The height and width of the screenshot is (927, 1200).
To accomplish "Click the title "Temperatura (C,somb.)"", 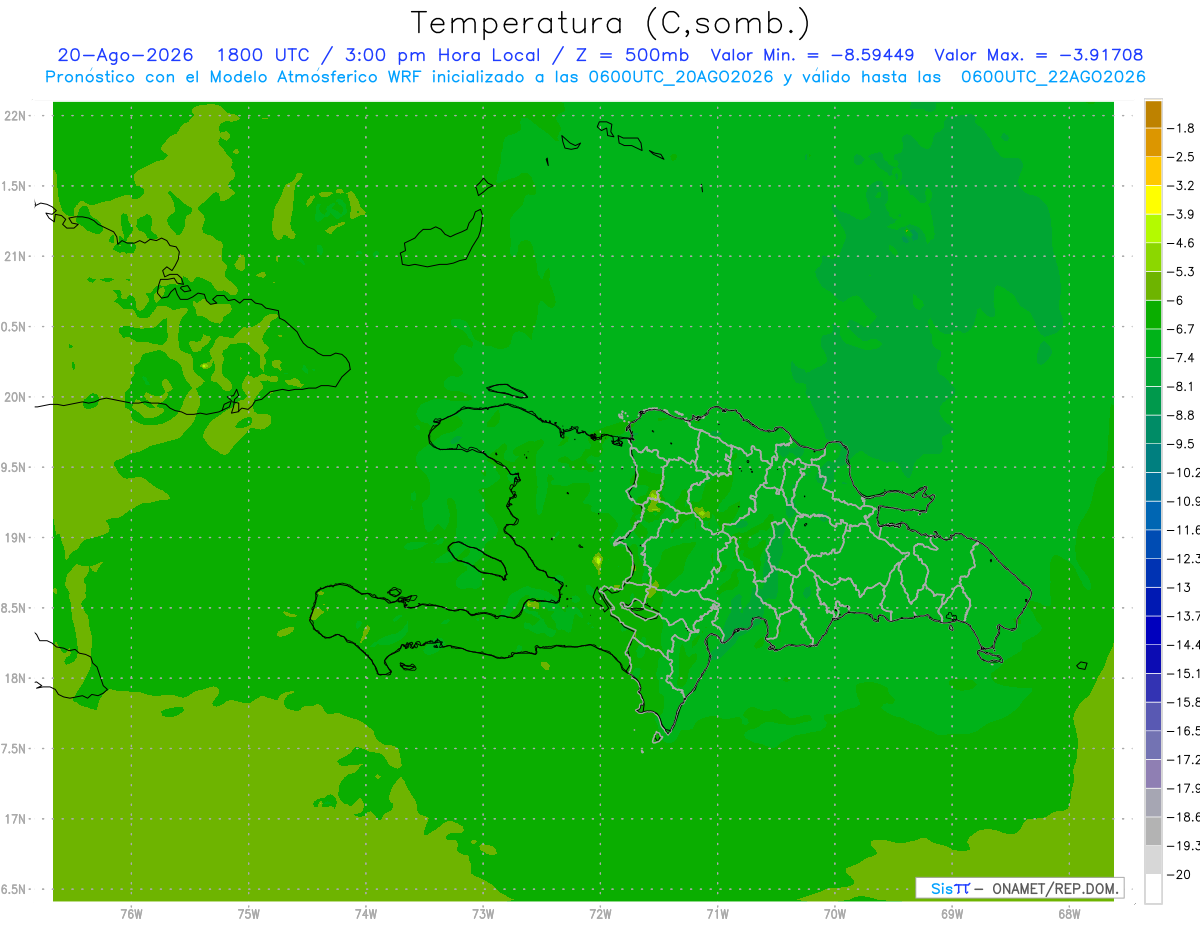I will pyautogui.click(x=611, y=23).
